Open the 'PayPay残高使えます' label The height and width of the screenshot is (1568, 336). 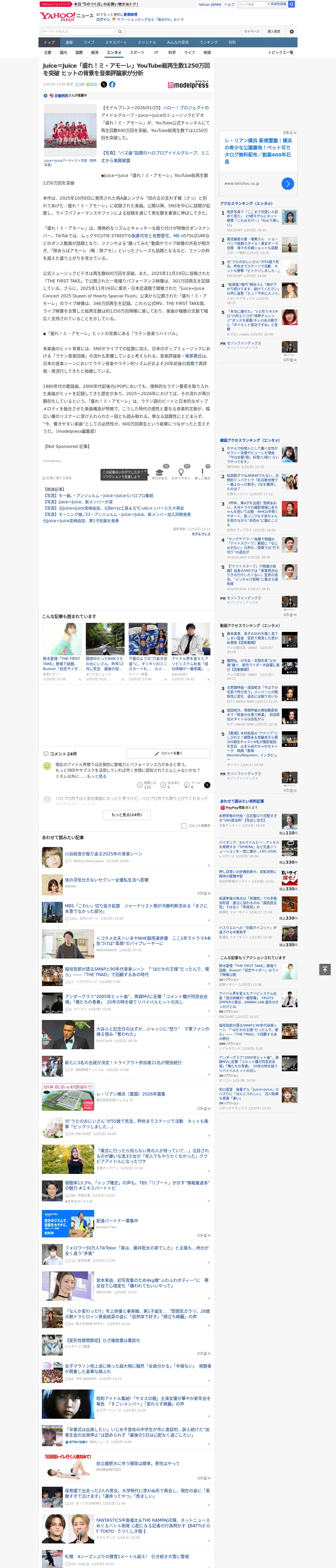tap(238, 808)
